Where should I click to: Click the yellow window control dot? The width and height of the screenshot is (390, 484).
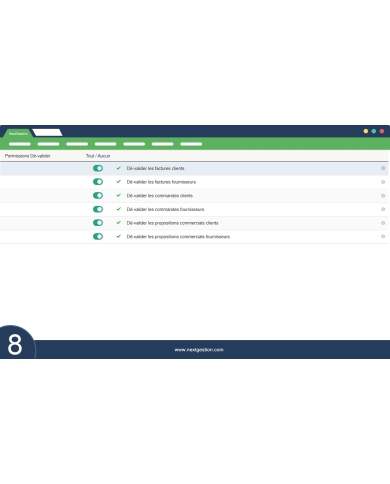pyautogui.click(x=366, y=131)
